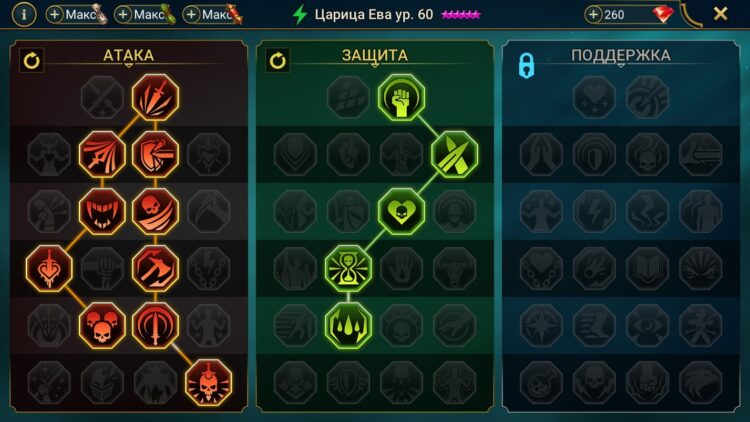Viewport: 750px width, 422px height.
Task: Open the АТАКА tree header
Action: [x=129, y=56]
